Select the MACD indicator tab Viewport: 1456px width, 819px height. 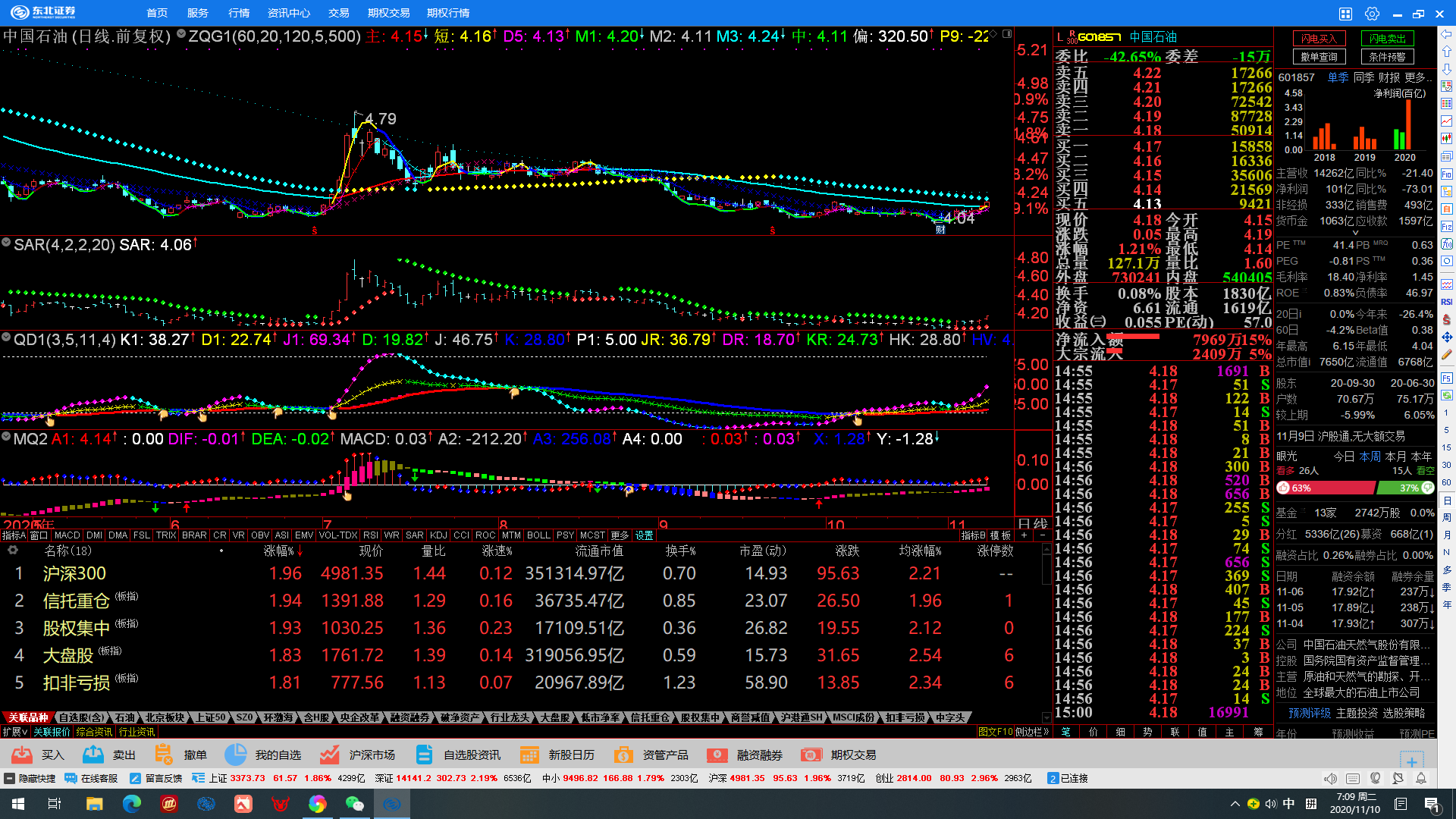click(x=67, y=535)
